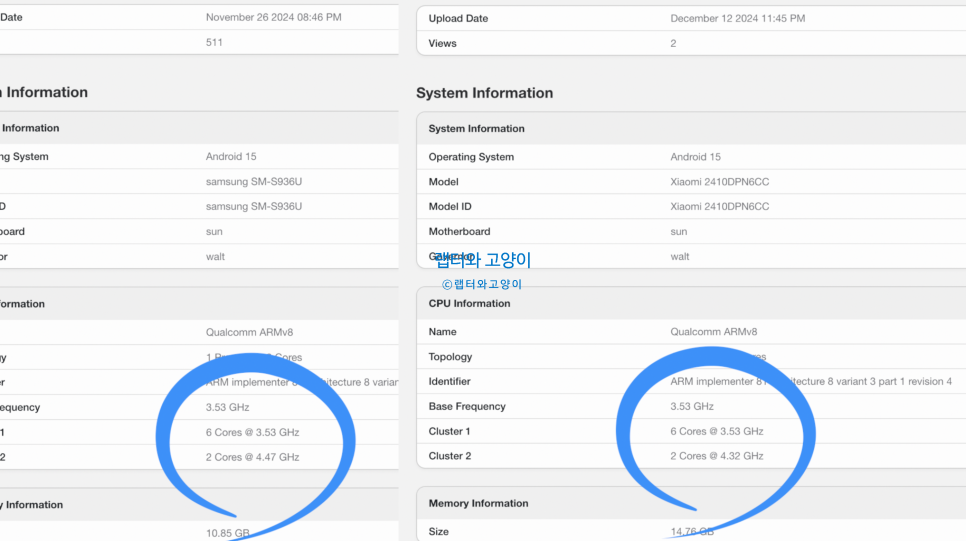
Task: Click the Xiaomi 2410DPN6CC value in Model row
Action: (x=720, y=182)
